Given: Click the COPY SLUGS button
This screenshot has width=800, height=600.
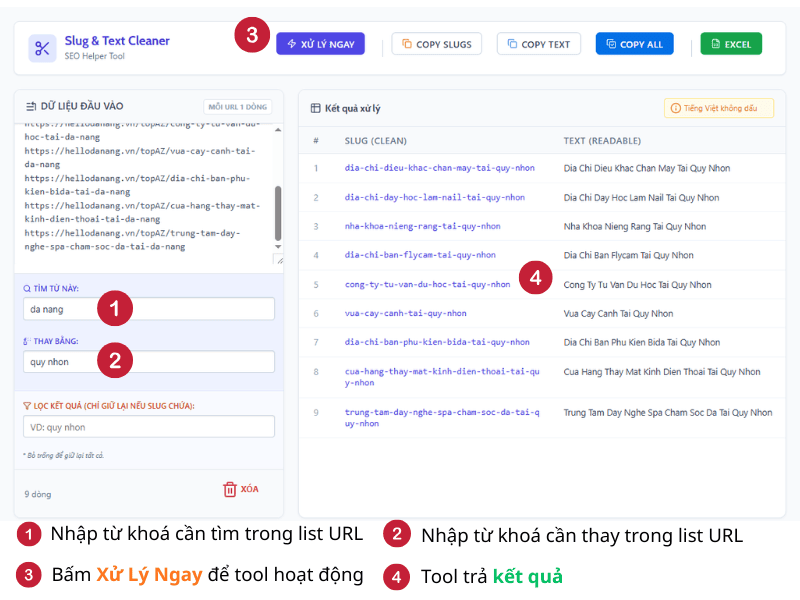Looking at the screenshot, I should point(437,44).
